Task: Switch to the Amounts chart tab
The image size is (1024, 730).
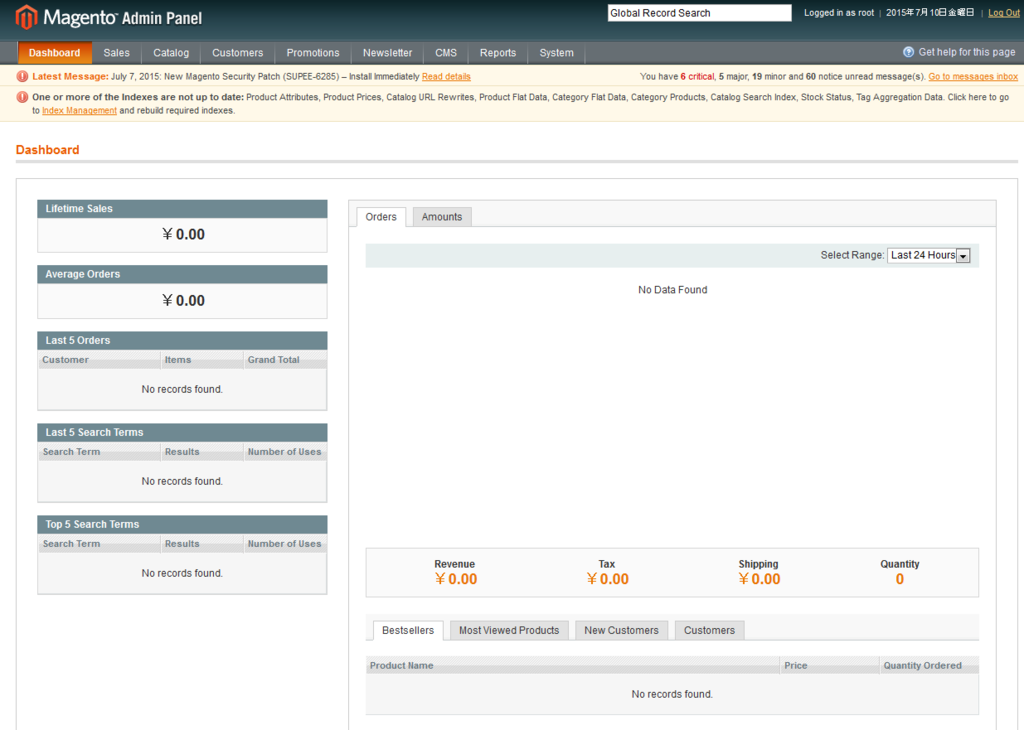Action: (441, 217)
